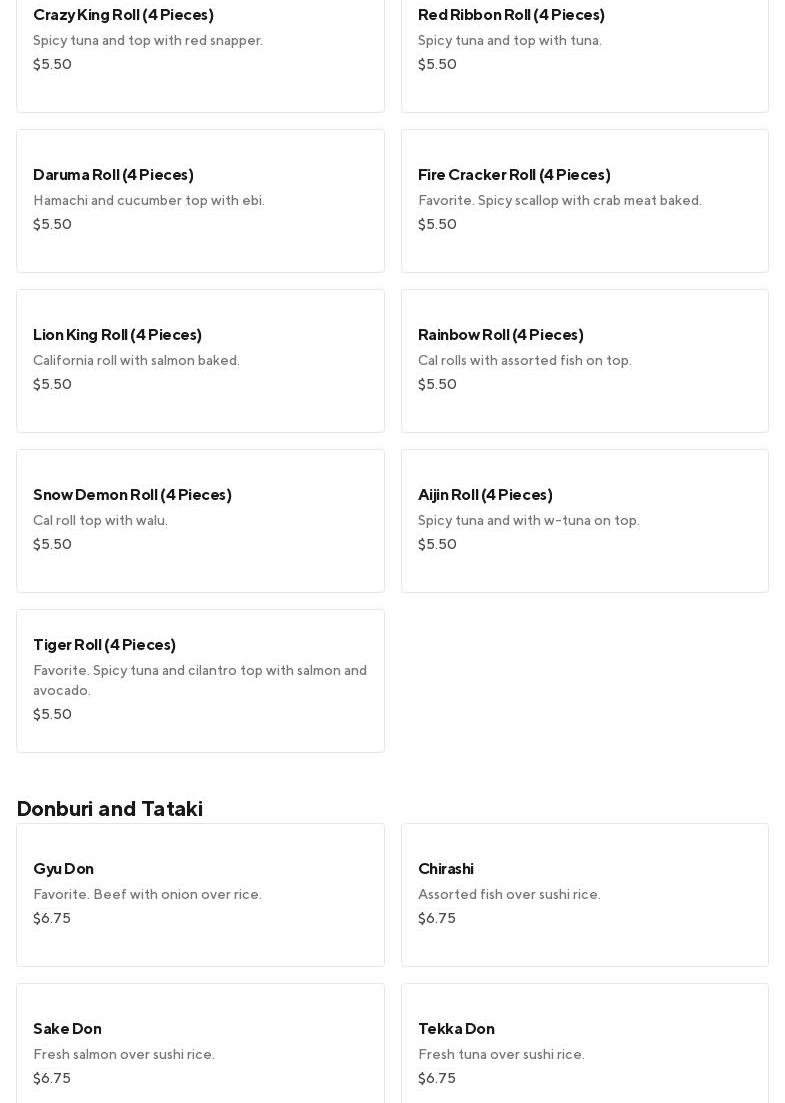This screenshot has width=785, height=1103.
Task: Open the Snow Demon Roll item
Action: coord(200,520)
